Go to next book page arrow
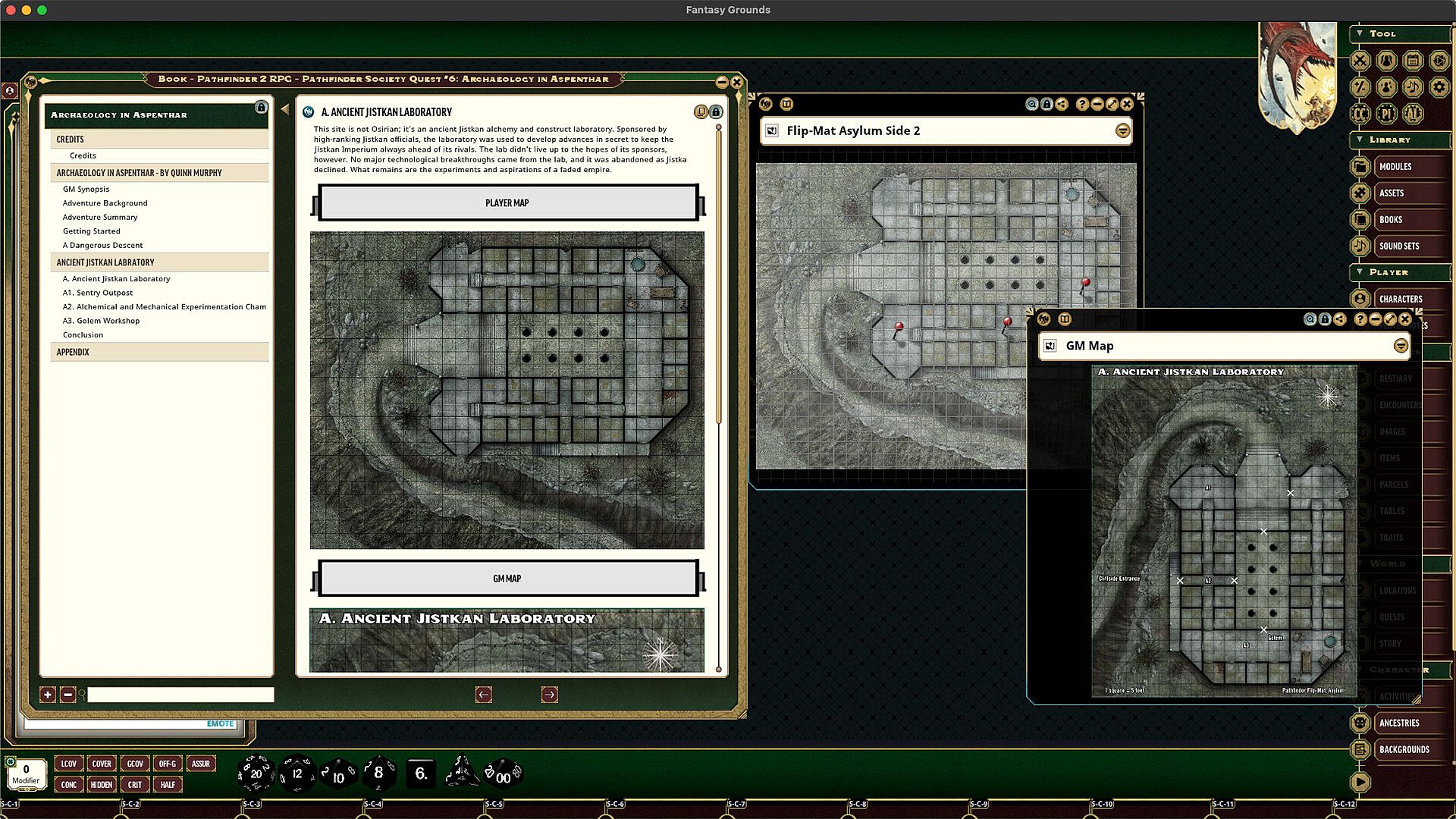The height and width of the screenshot is (819, 1456). (550, 695)
